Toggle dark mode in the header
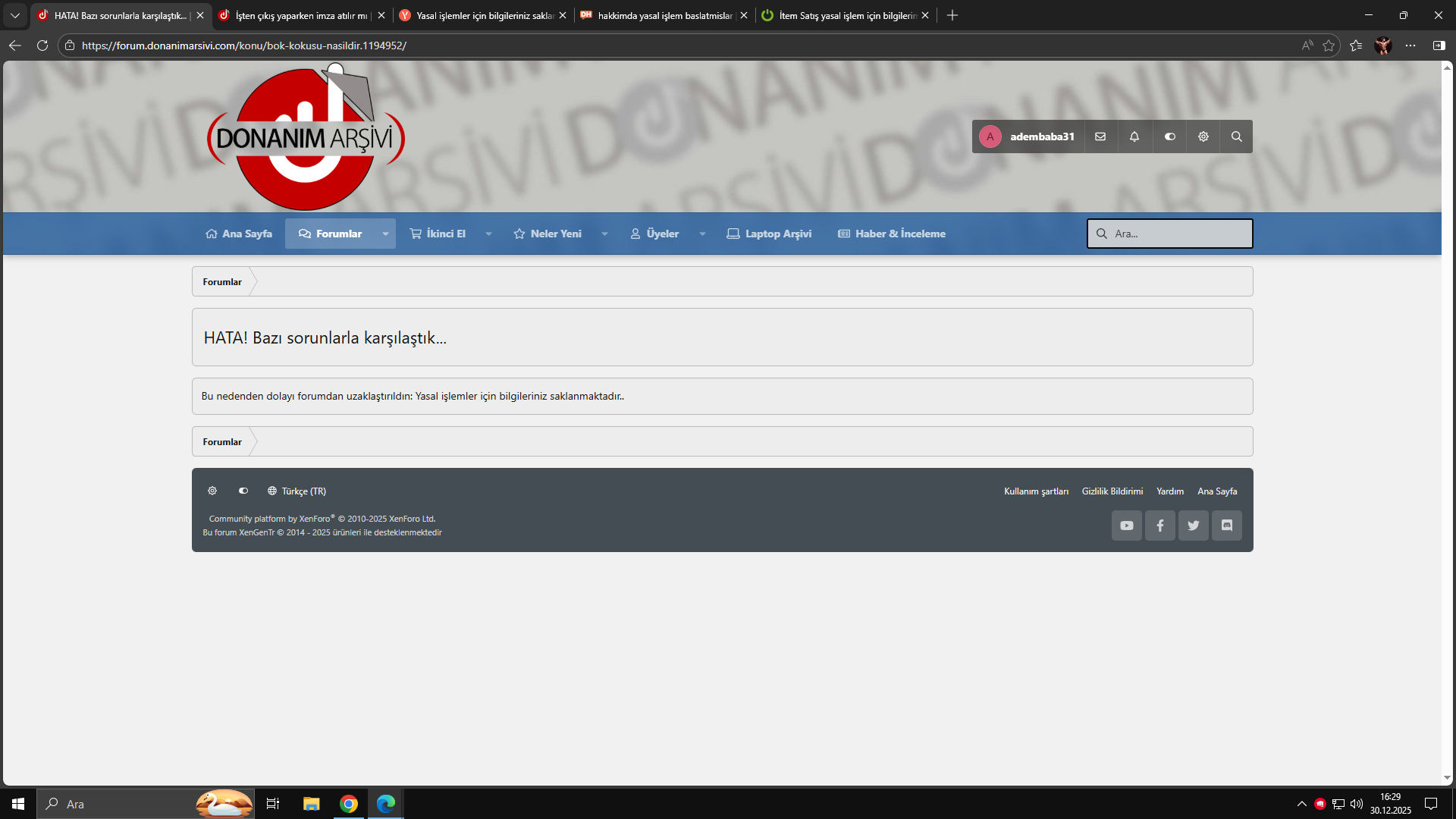This screenshot has height=819, width=1456. click(x=1170, y=136)
